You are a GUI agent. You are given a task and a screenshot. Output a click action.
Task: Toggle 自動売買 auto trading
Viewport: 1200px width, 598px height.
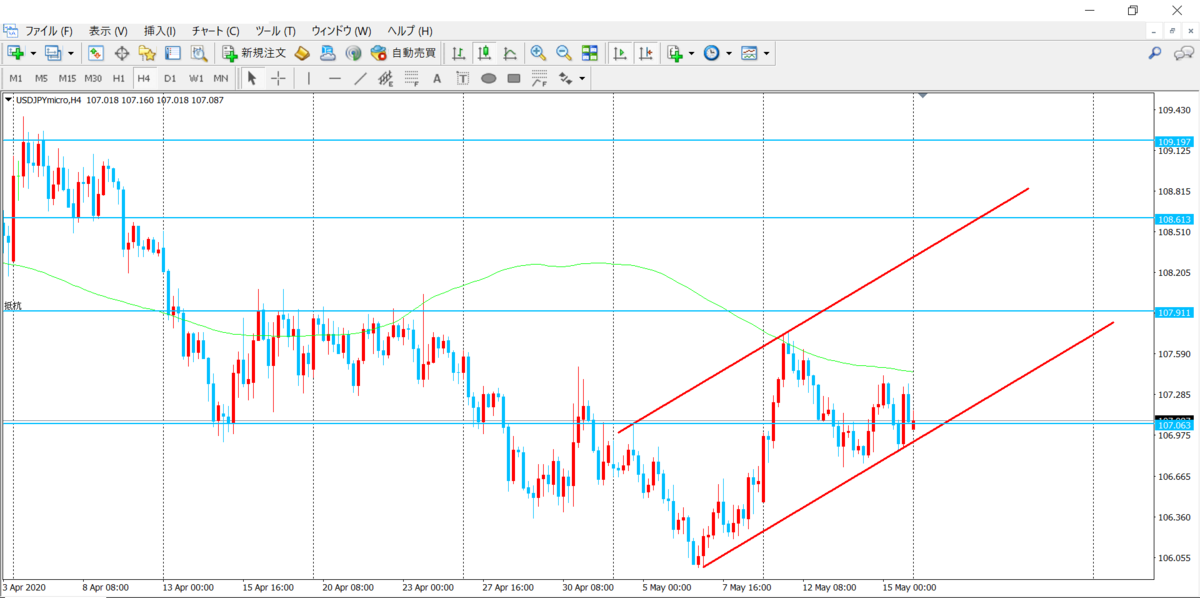pyautogui.click(x=402, y=53)
